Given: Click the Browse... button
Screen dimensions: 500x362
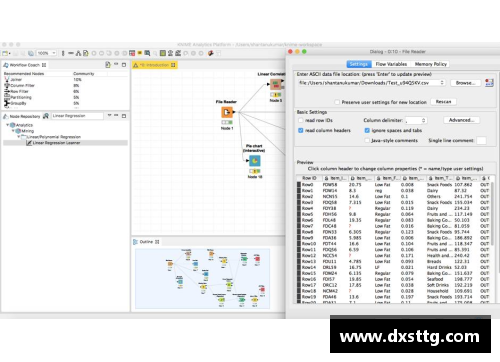Looking at the screenshot, I should (465, 83).
